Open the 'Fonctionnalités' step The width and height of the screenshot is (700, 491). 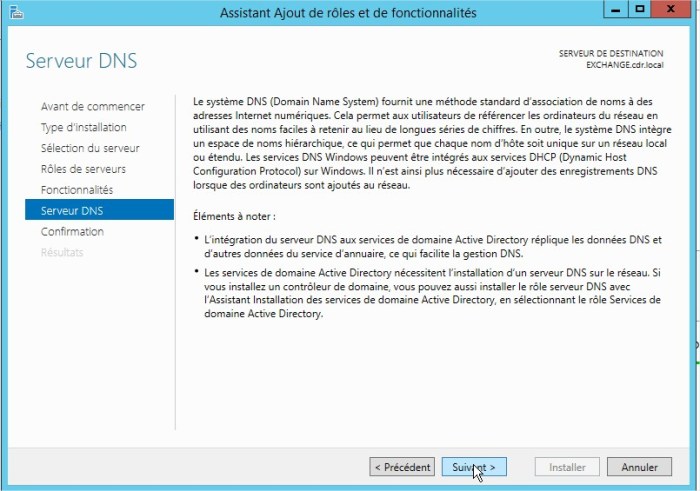[x=77, y=190]
